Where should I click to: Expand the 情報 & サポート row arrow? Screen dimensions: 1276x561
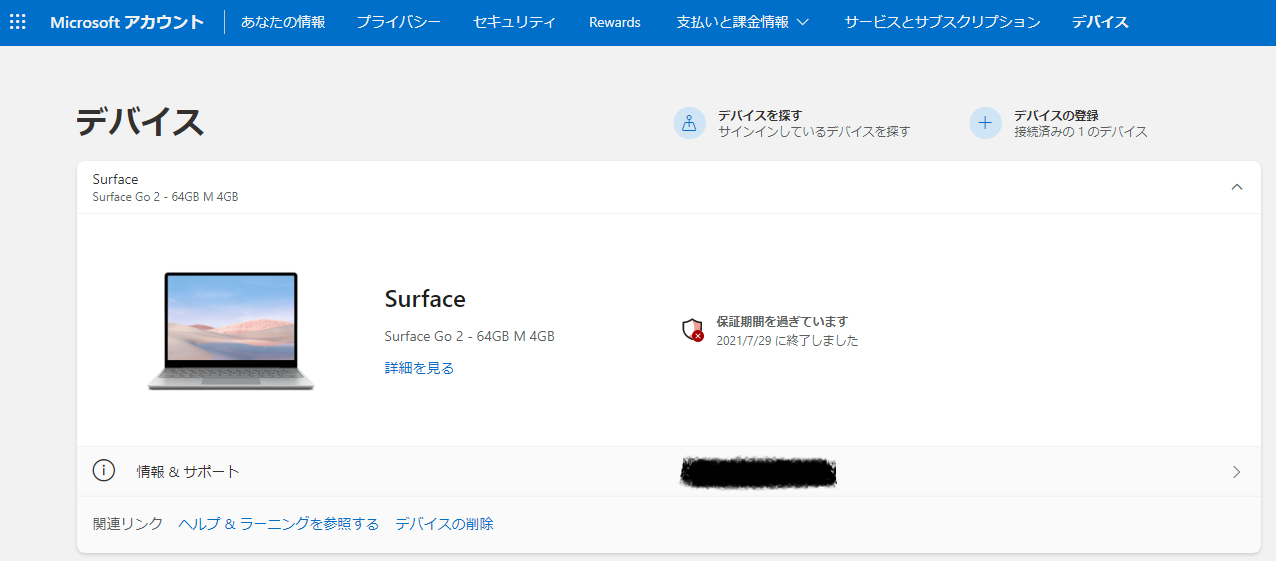pyautogui.click(x=1237, y=472)
